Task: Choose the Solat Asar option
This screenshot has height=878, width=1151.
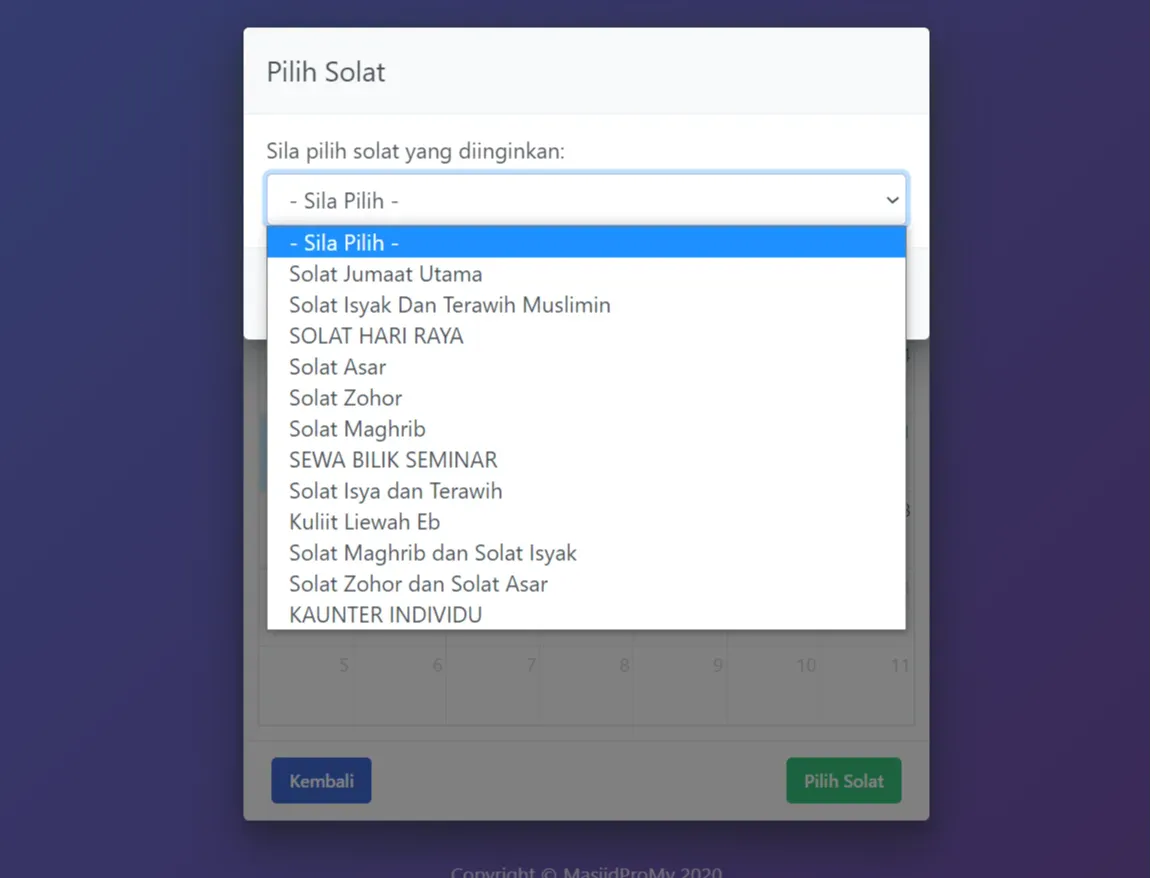Action: 338,367
